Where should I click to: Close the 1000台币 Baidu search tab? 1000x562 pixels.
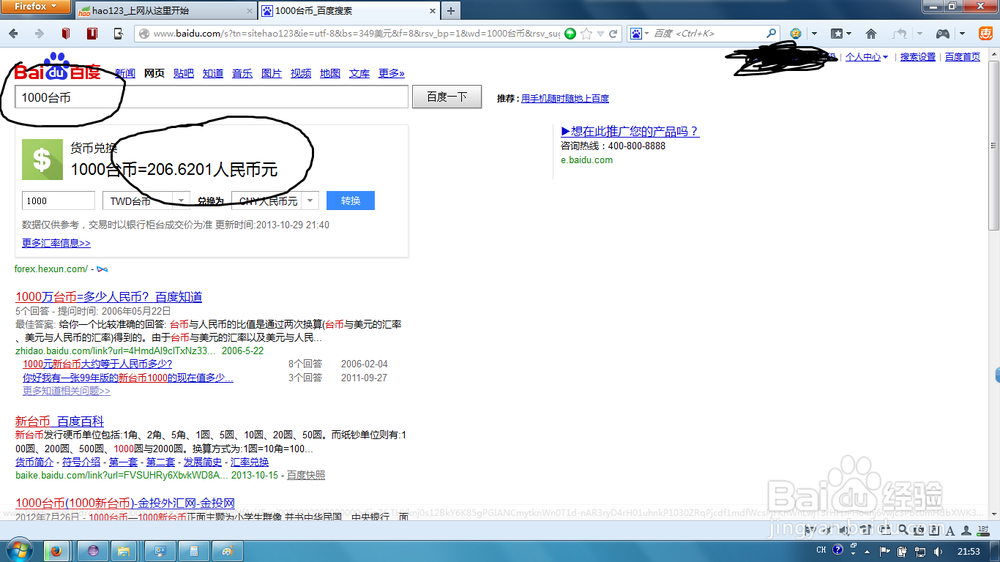(x=432, y=11)
